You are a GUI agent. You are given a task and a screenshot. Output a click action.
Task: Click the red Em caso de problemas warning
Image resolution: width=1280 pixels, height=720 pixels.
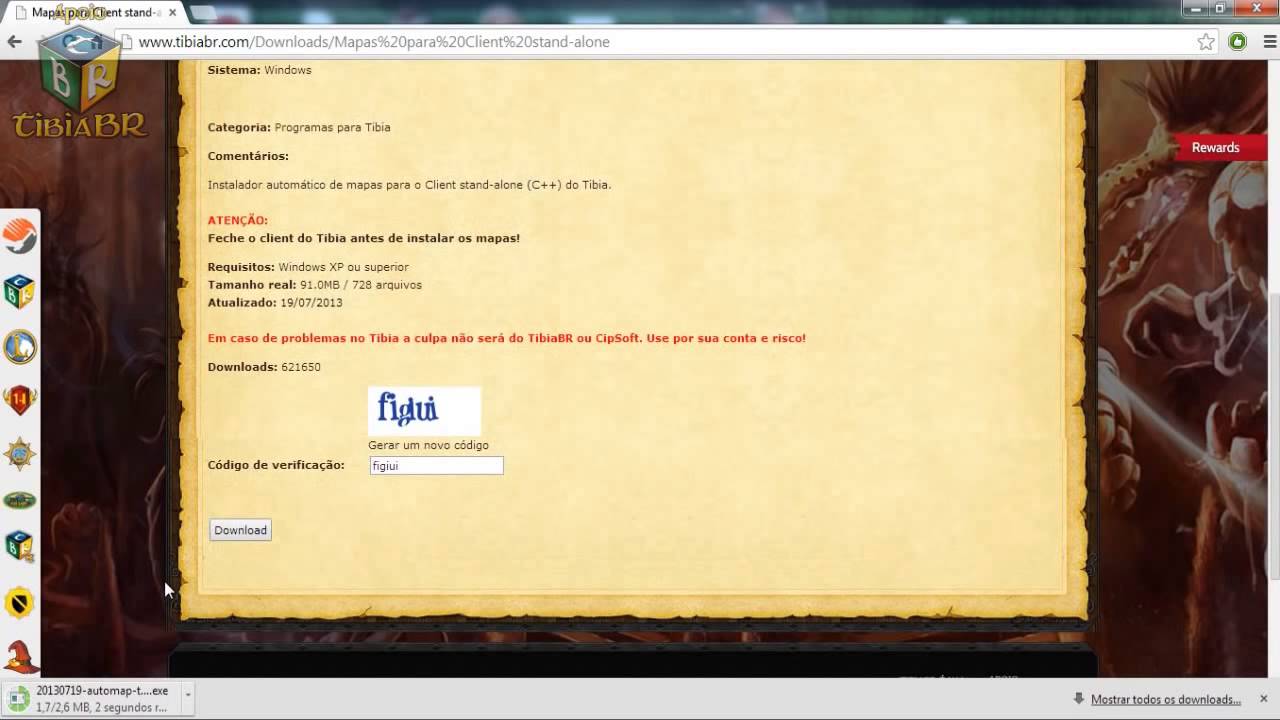coord(506,338)
